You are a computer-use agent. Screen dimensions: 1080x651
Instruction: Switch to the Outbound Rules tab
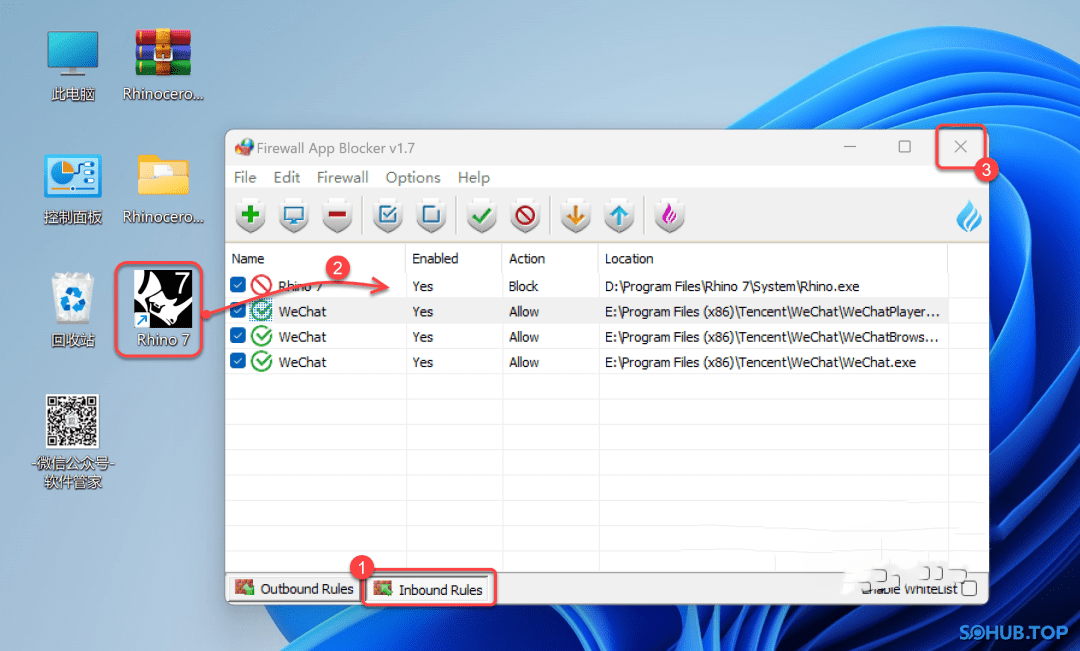coord(294,589)
